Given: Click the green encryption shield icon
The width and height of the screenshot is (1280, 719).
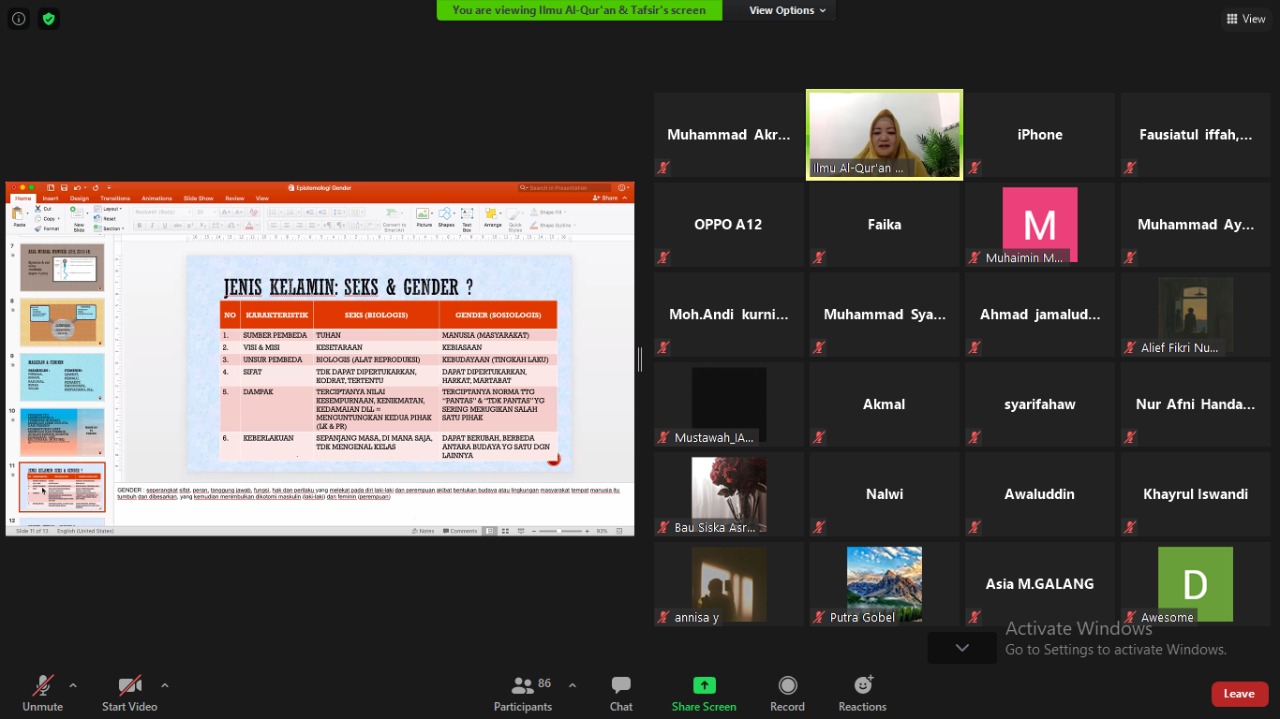Looking at the screenshot, I should 48,18.
